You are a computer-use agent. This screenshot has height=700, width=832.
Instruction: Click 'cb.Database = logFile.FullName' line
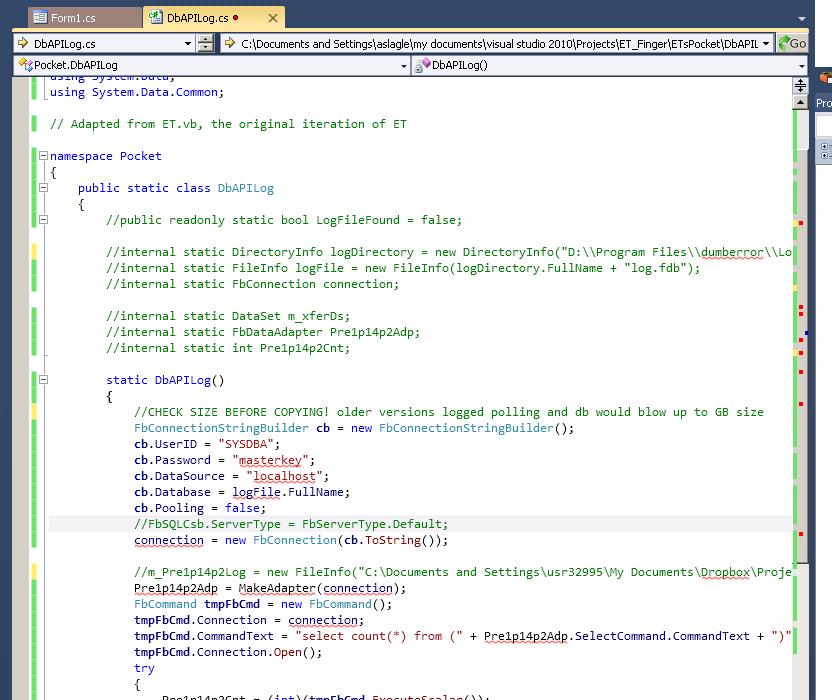point(242,492)
